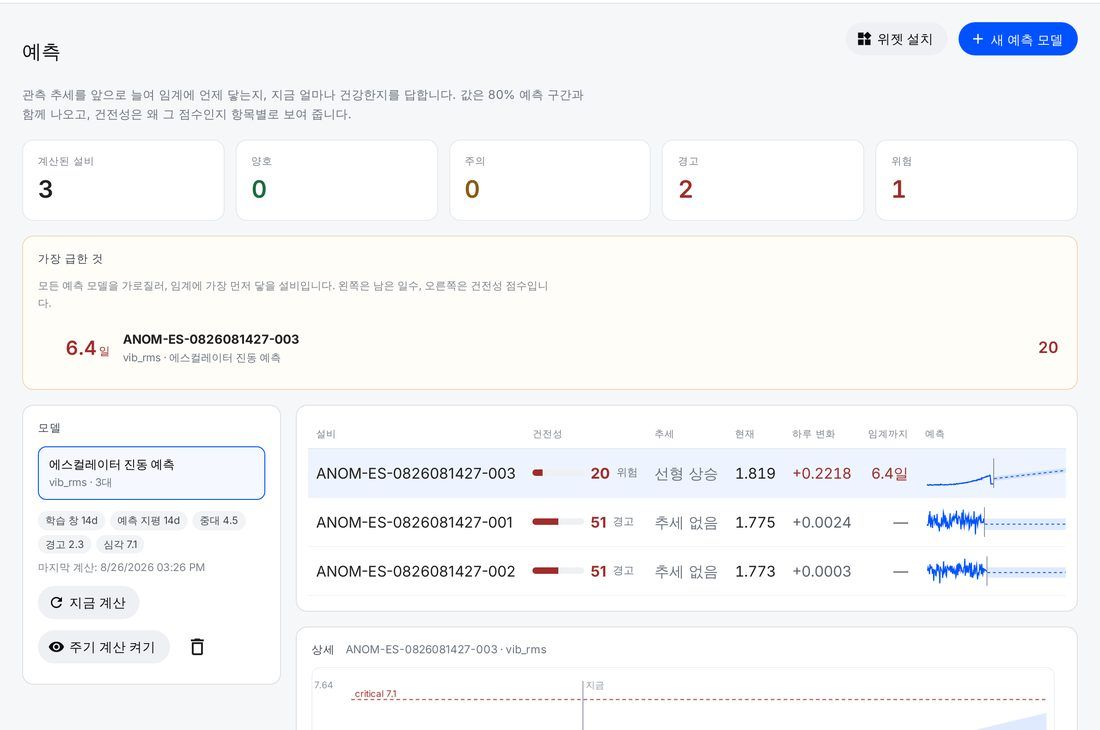Screen dimensions: 1100x730
Task: Click the health bar for score 20
Action: point(558,473)
